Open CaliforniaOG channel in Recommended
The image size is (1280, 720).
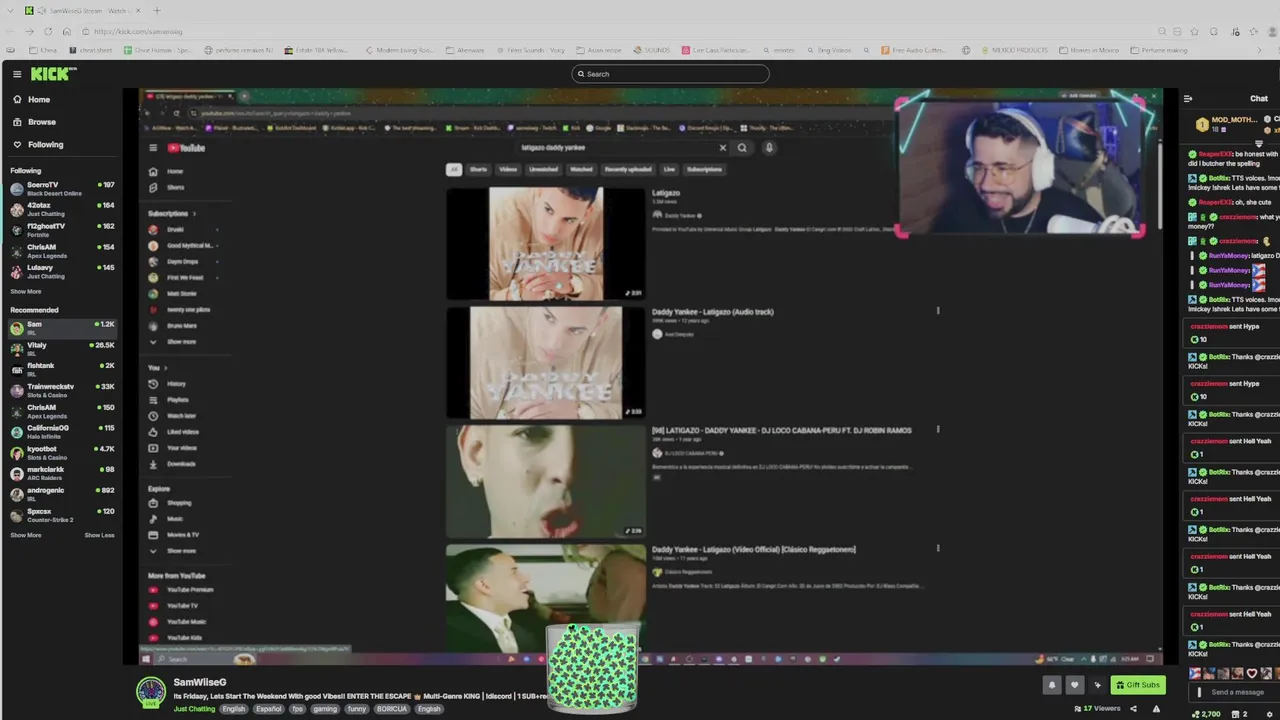62,431
